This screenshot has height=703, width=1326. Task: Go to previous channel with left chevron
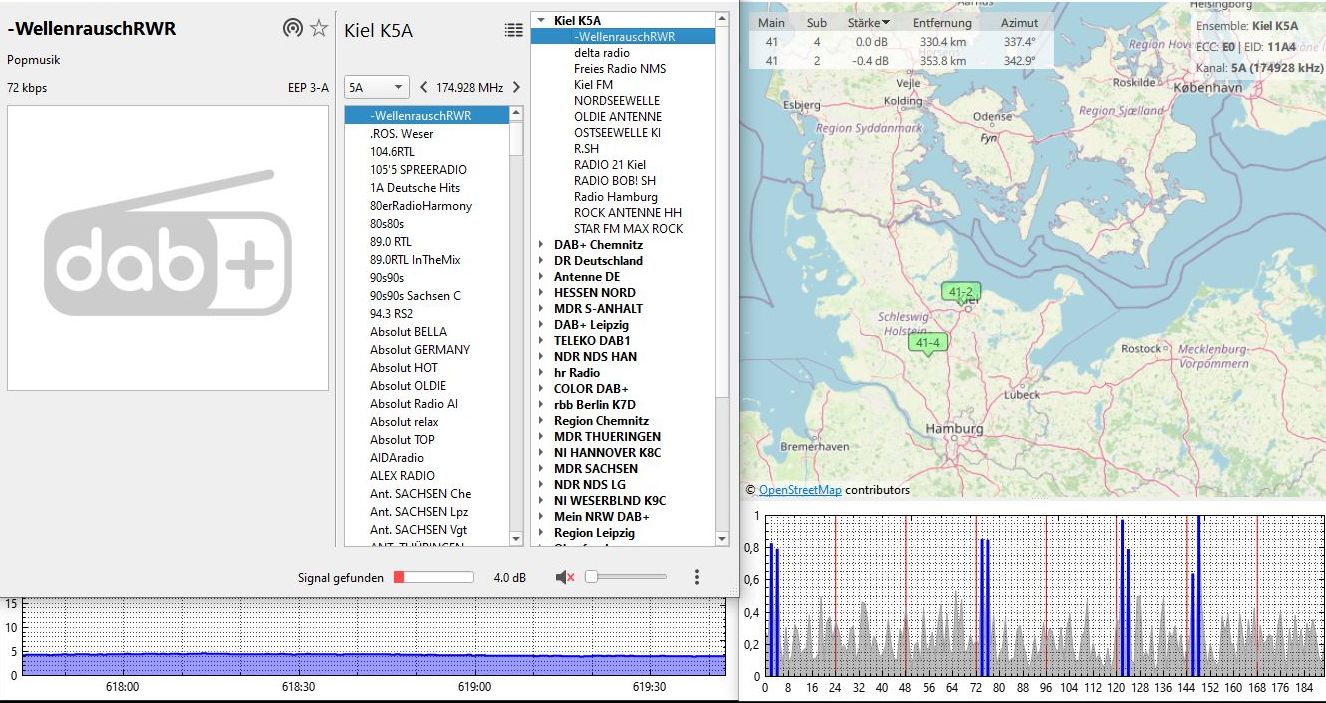pyautogui.click(x=423, y=87)
